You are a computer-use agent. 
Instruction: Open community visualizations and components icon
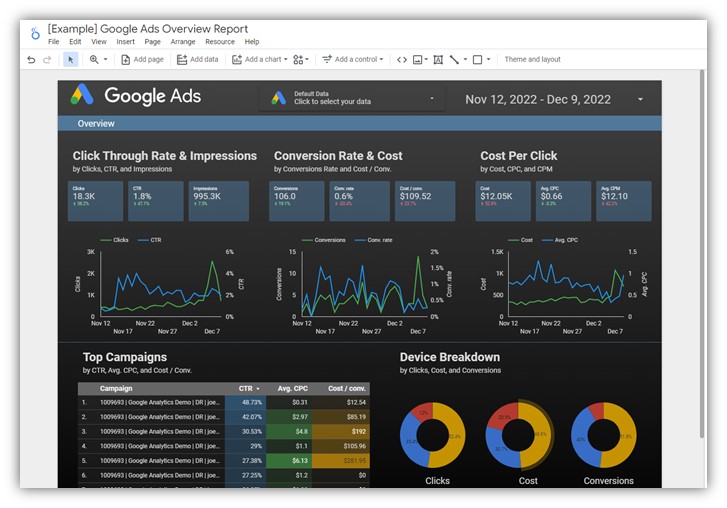coord(299,60)
